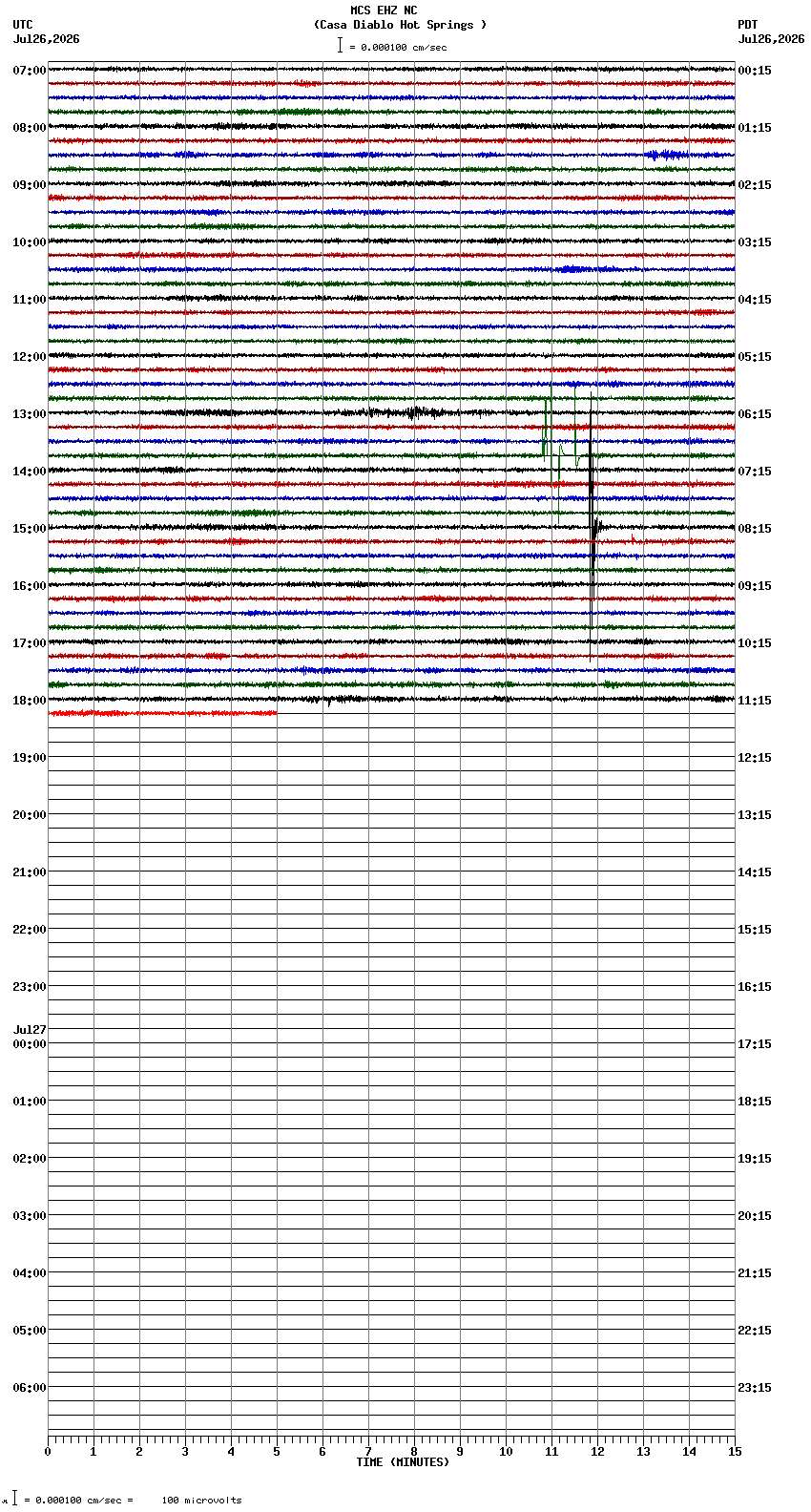Select the Casa Diablo Hot Springs subtitle
The height and width of the screenshot is (1512, 811).
[400, 25]
